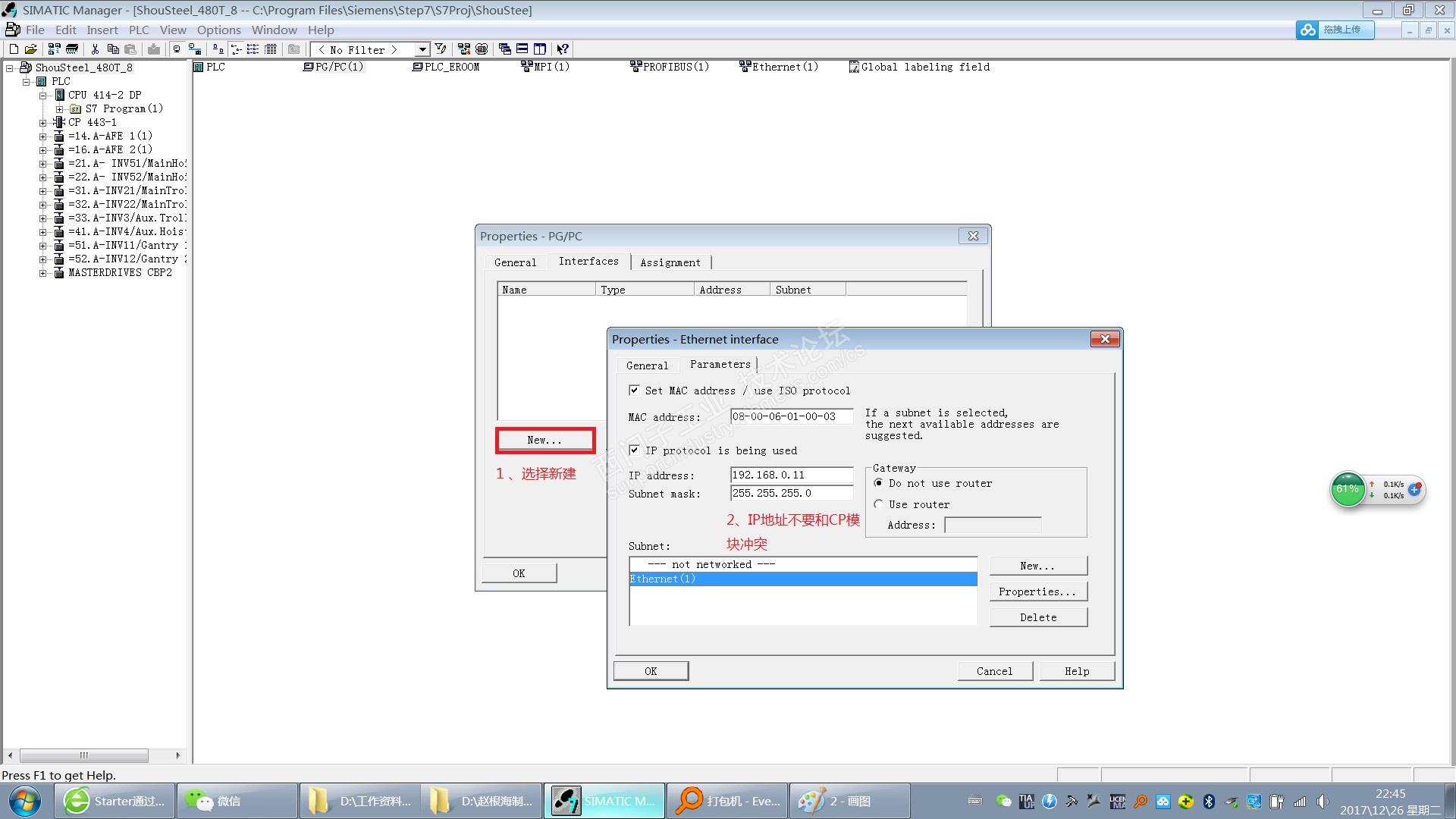Image resolution: width=1456 pixels, height=819 pixels.
Task: Switch to General tab in Ethernet interface
Action: point(647,366)
